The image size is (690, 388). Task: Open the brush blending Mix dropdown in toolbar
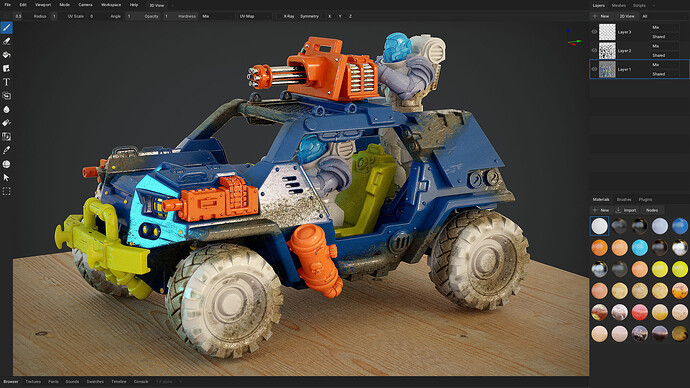[217, 16]
